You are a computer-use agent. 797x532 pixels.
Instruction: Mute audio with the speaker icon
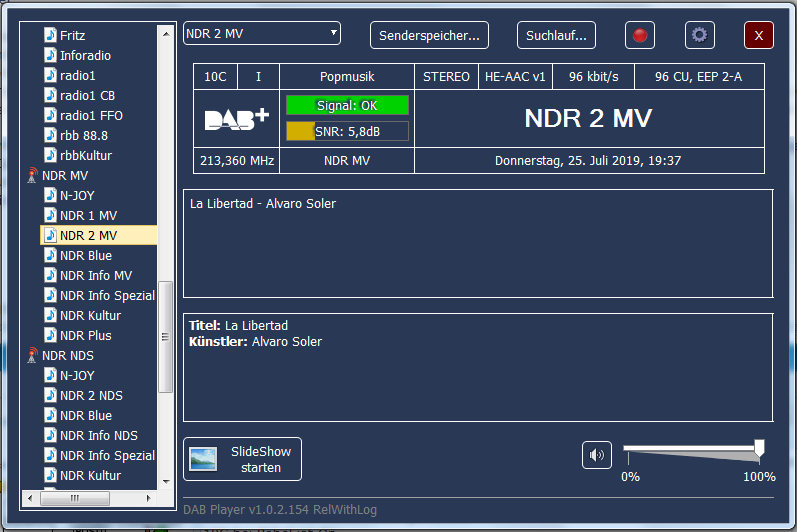tap(597, 455)
